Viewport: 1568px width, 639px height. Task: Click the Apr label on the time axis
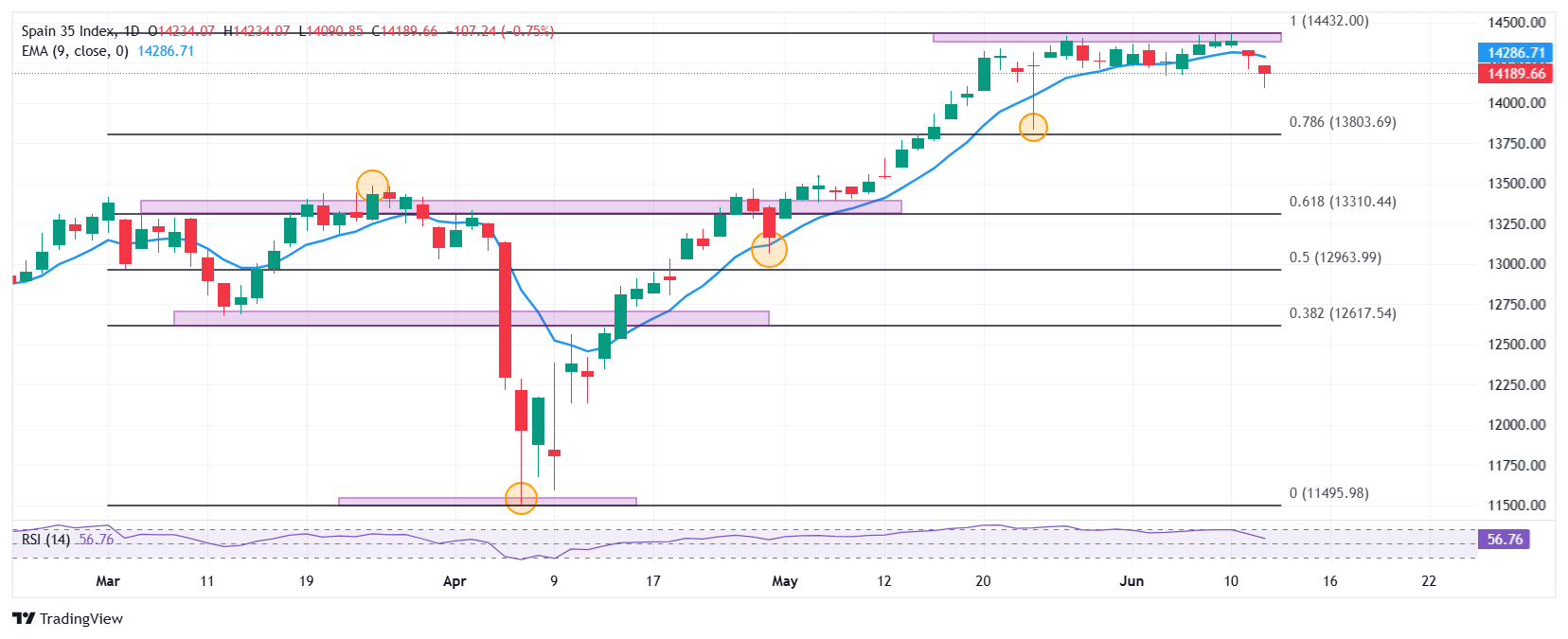coord(454,581)
